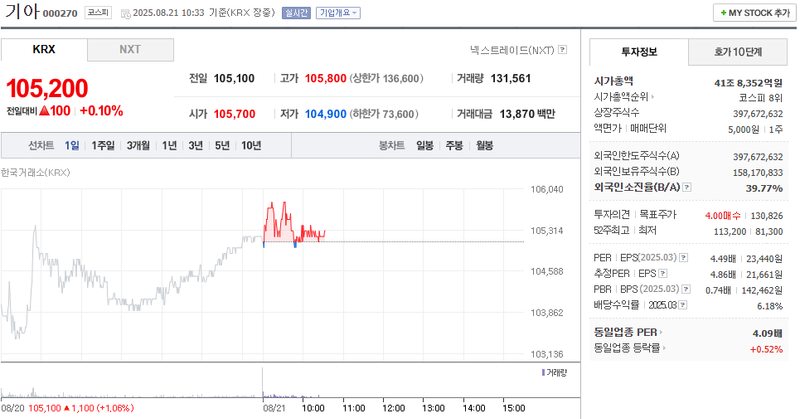Screen dimensions: 800x419
Task: Click the stock code 000270
Action: point(60,13)
